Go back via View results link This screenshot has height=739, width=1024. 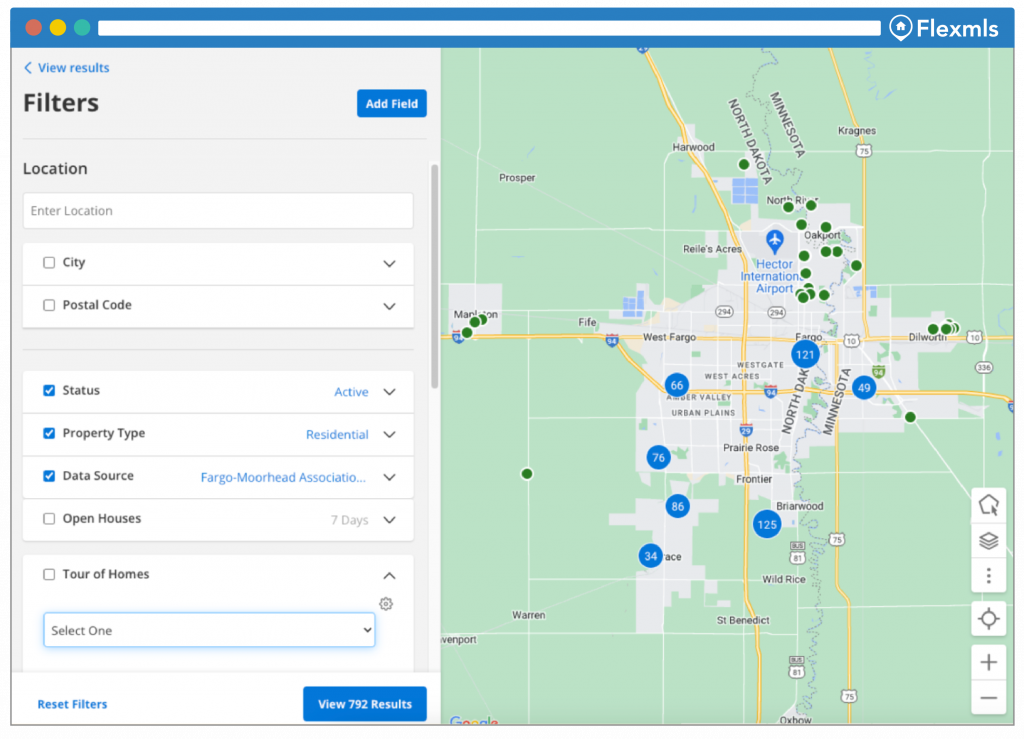(x=66, y=68)
